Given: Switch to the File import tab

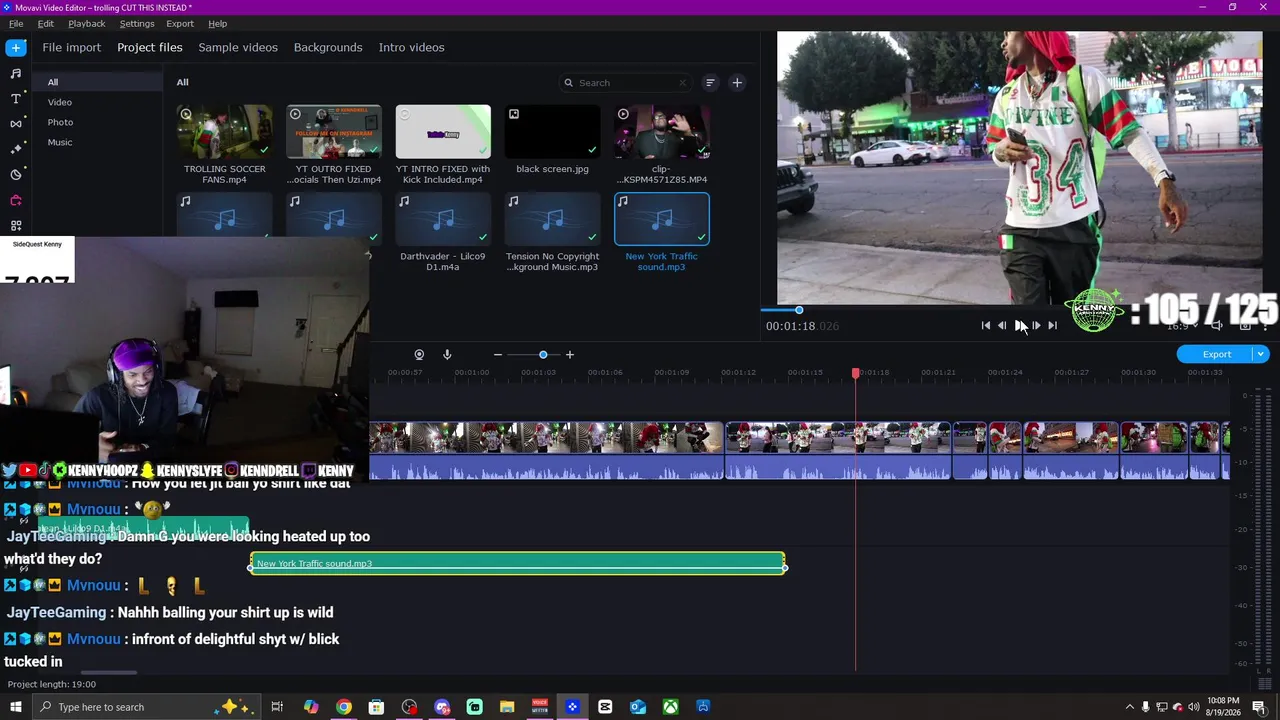Looking at the screenshot, I should point(72,47).
